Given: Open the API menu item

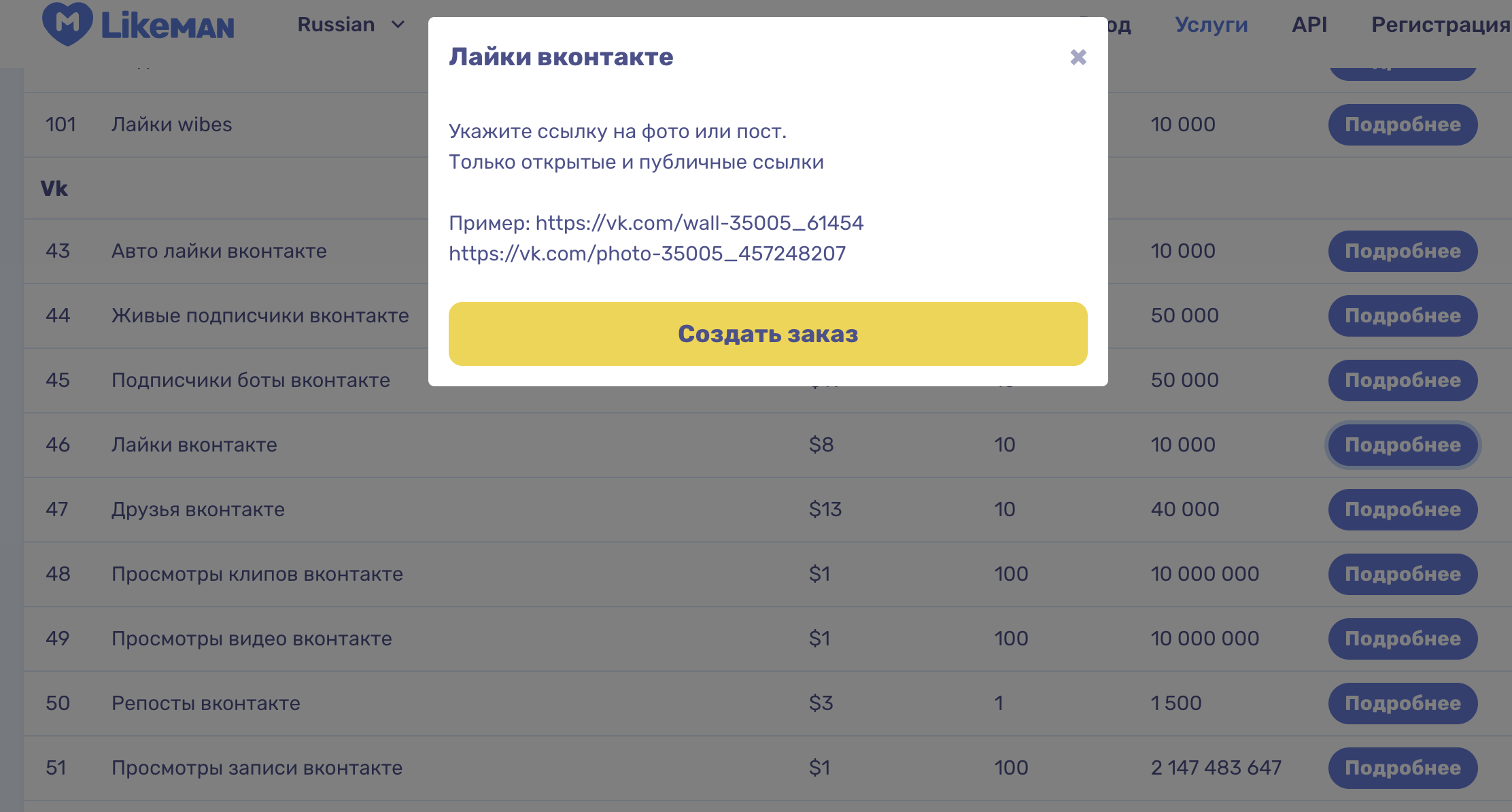Looking at the screenshot, I should (x=1309, y=25).
